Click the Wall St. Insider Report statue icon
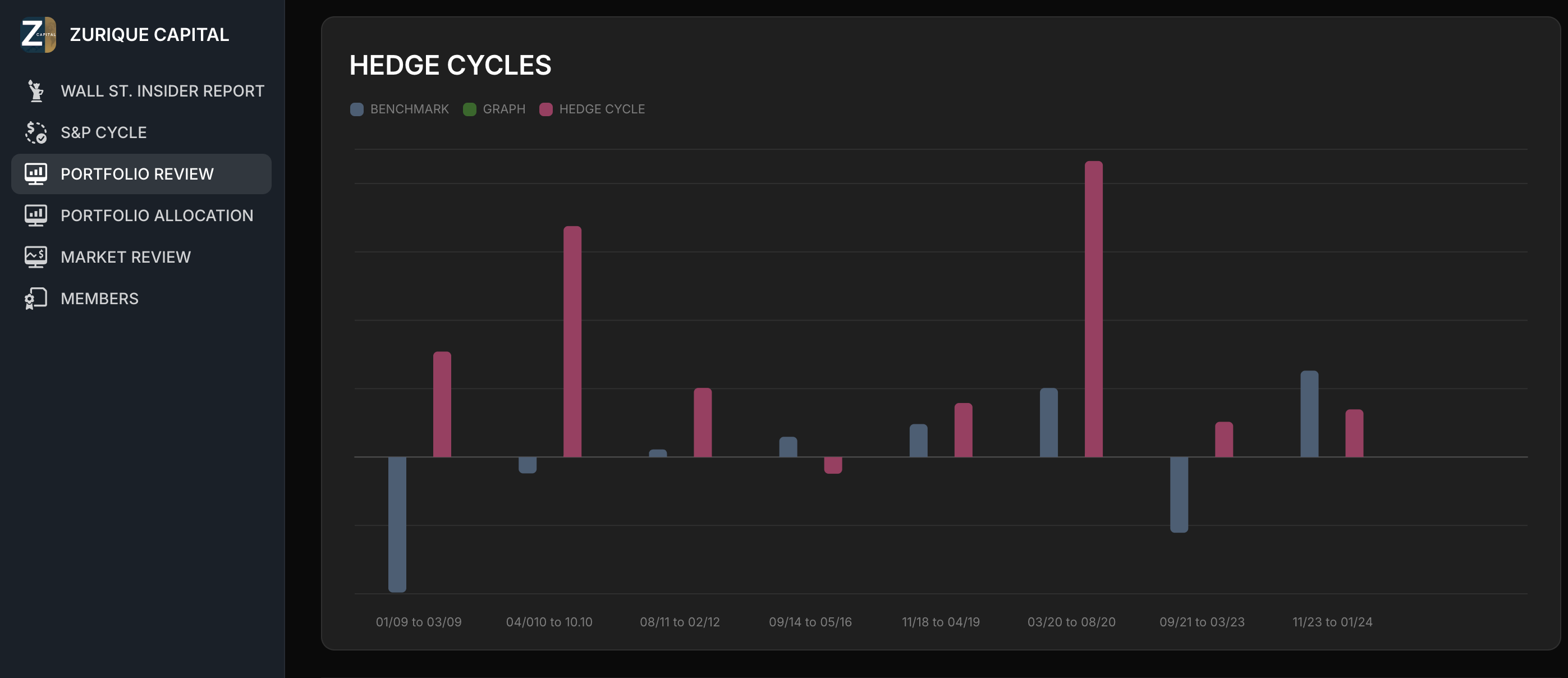The width and height of the screenshot is (1568, 678). (36, 91)
